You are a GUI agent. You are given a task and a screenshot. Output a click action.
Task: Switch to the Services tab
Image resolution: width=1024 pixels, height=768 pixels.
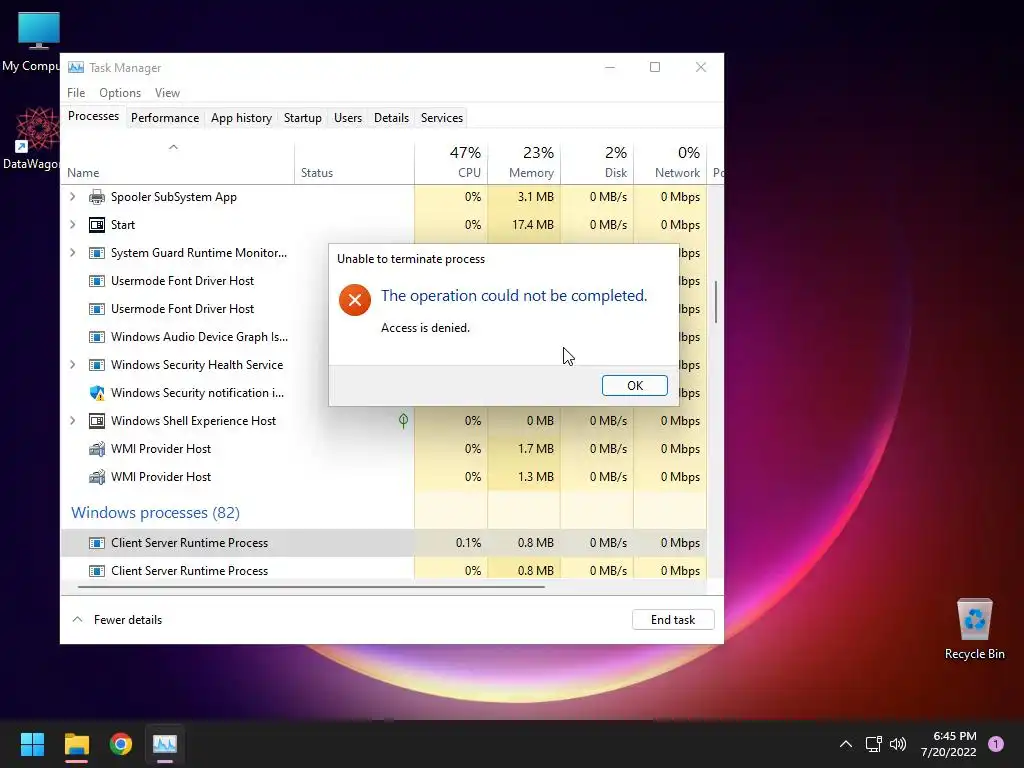[x=441, y=118]
